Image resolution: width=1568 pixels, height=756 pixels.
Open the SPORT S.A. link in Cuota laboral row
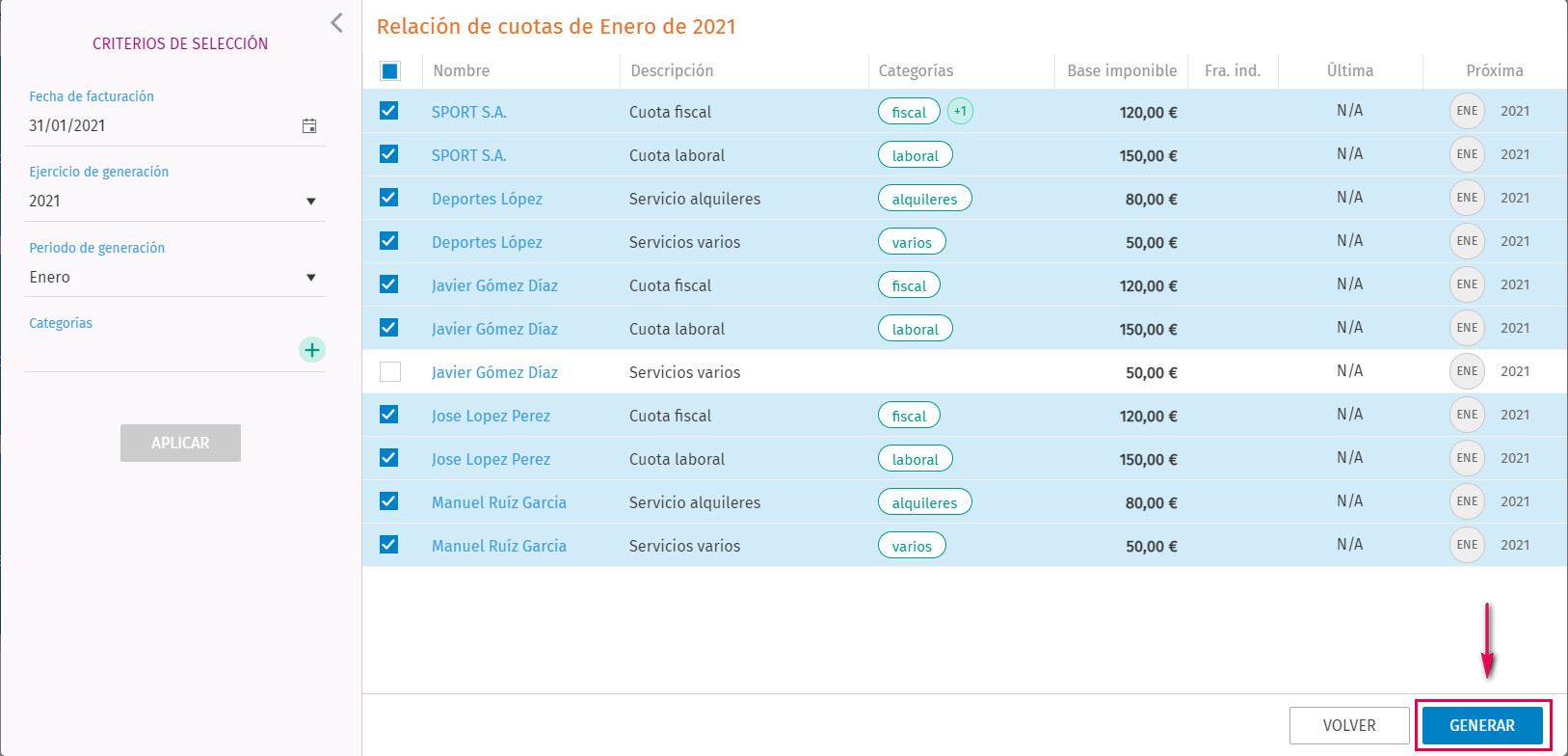click(468, 155)
